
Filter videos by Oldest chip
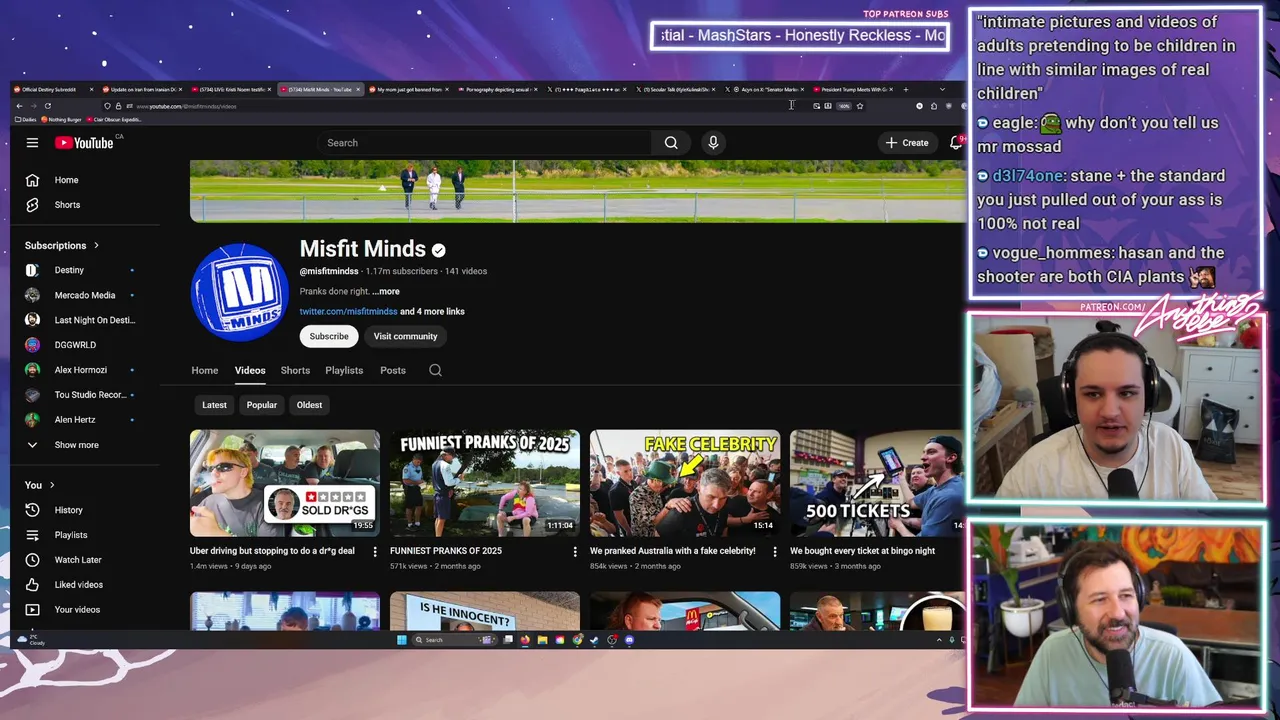coord(309,405)
